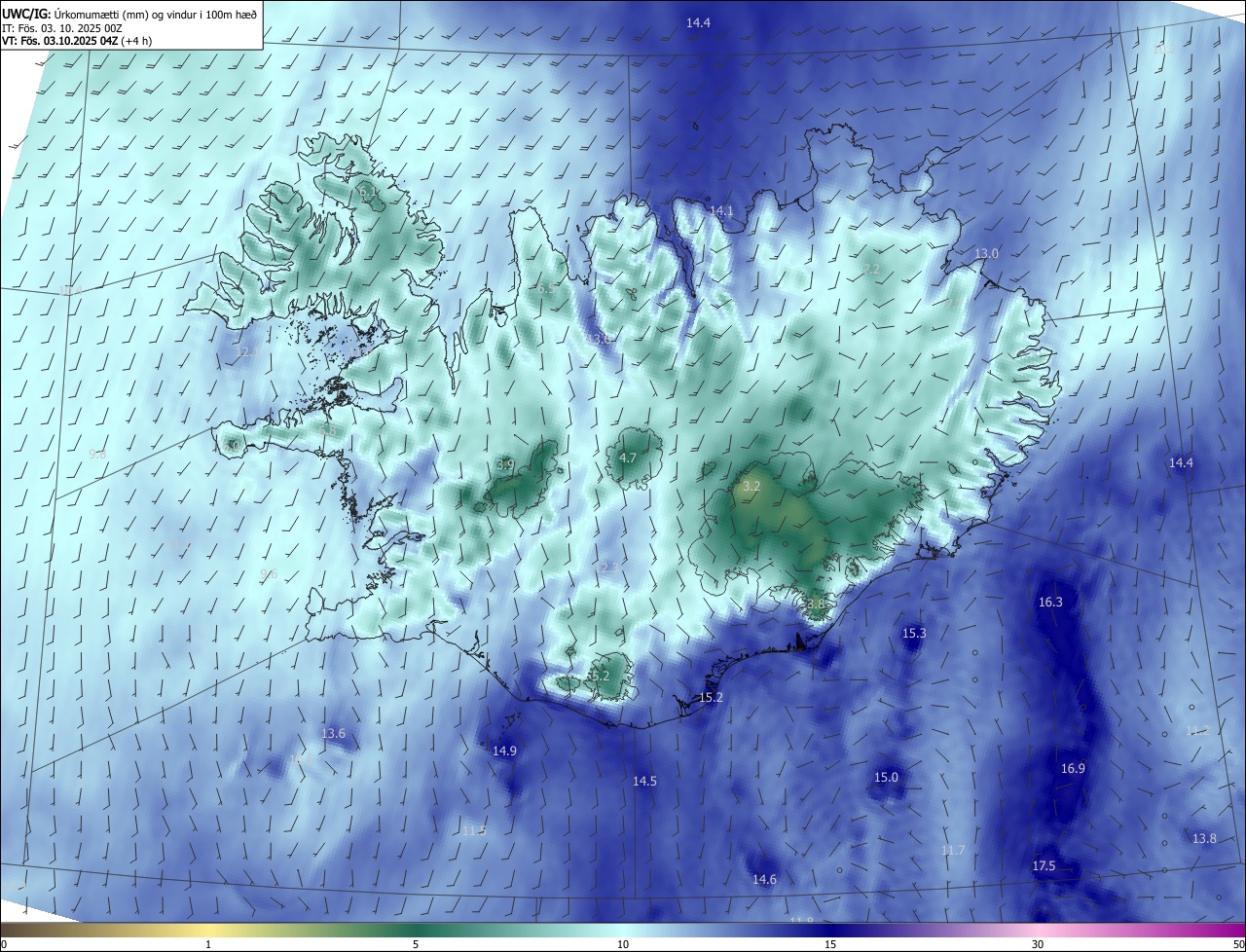1246x952 pixels.
Task: Click the 3.2 value on Vatnajökull
Action: pyautogui.click(x=751, y=485)
